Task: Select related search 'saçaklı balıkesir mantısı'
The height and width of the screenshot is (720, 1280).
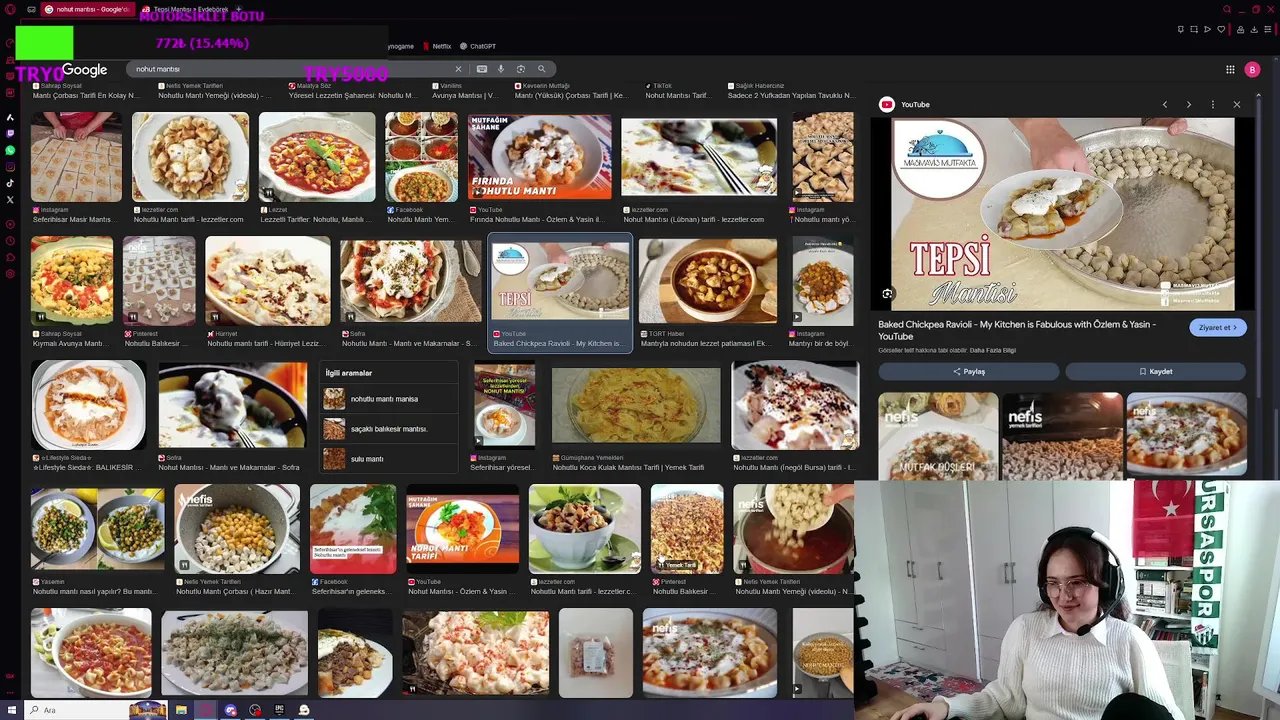Action: pos(389,429)
